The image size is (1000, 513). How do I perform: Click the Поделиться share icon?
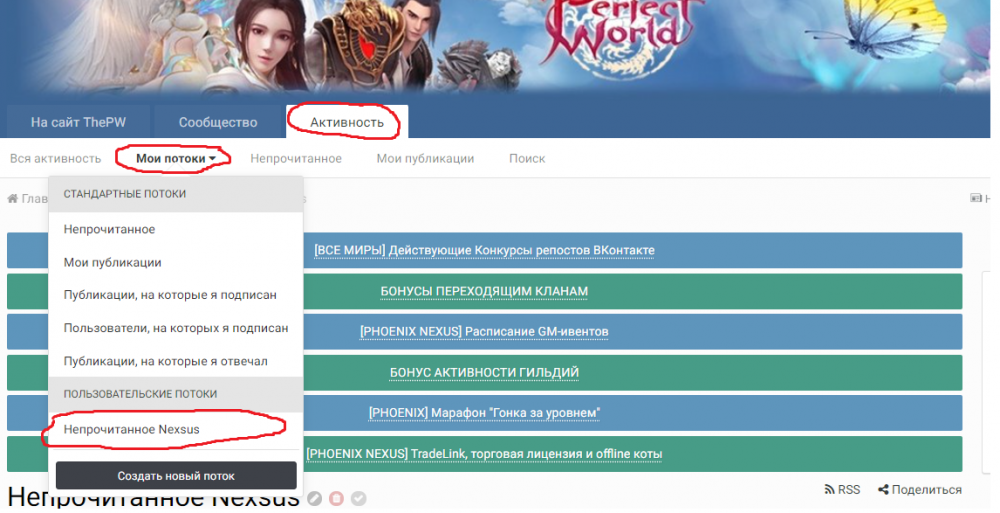(884, 489)
